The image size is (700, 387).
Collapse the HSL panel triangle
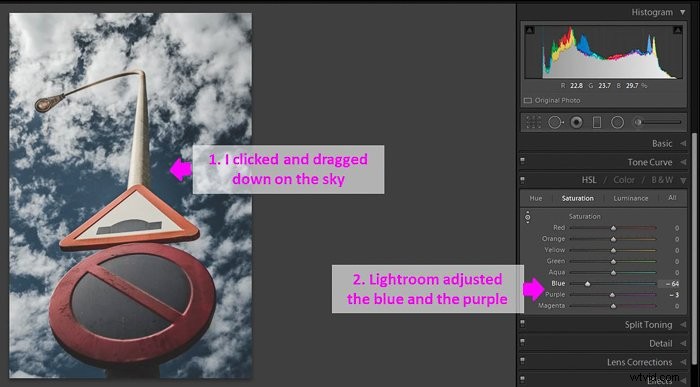pos(683,180)
